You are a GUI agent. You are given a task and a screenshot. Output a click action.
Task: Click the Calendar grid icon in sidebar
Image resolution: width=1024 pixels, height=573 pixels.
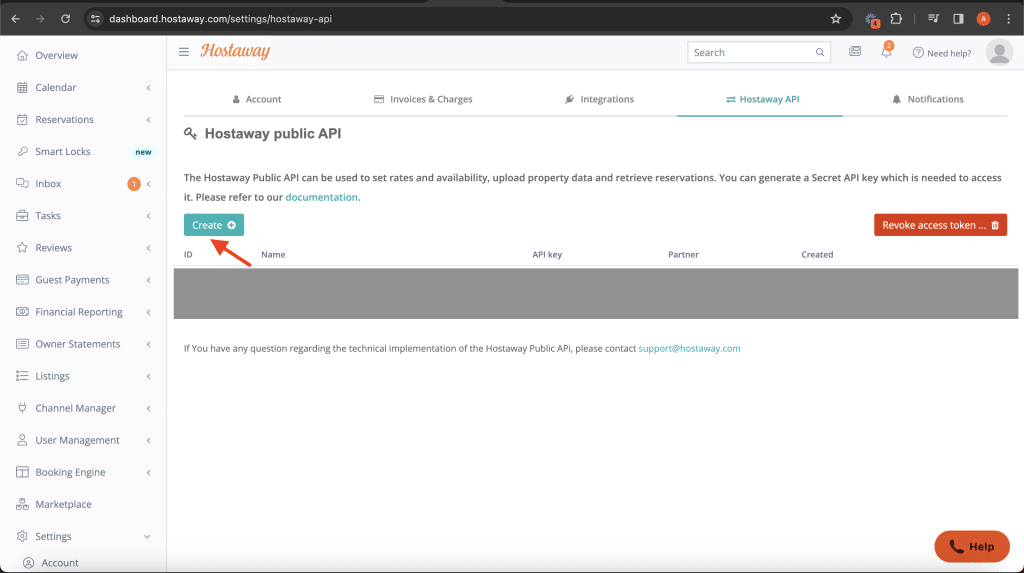22,88
